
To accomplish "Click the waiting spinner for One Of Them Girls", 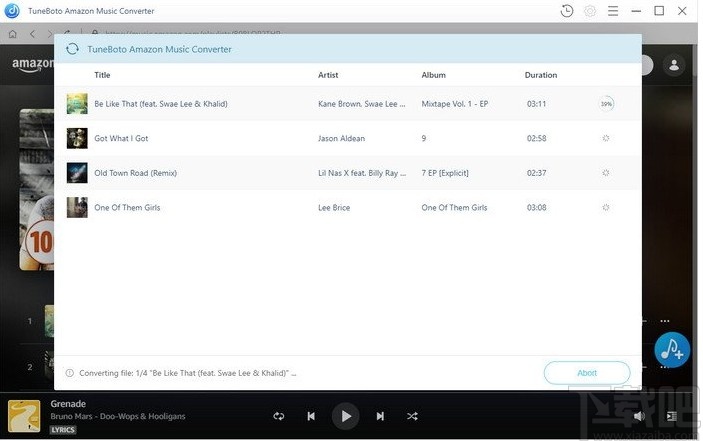I will (x=606, y=207).
